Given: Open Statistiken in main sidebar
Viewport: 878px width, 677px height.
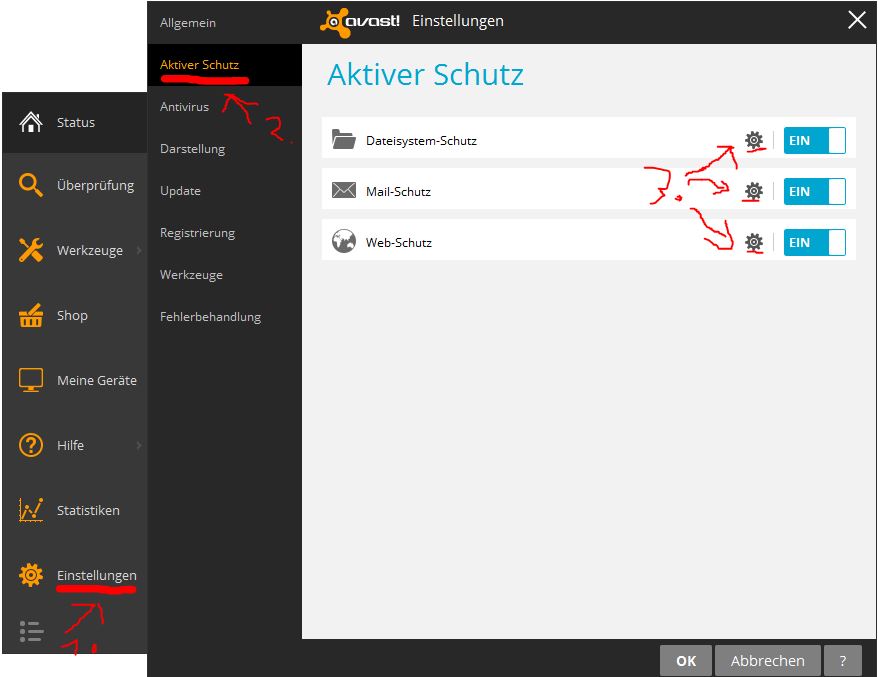Looking at the screenshot, I should coord(75,510).
